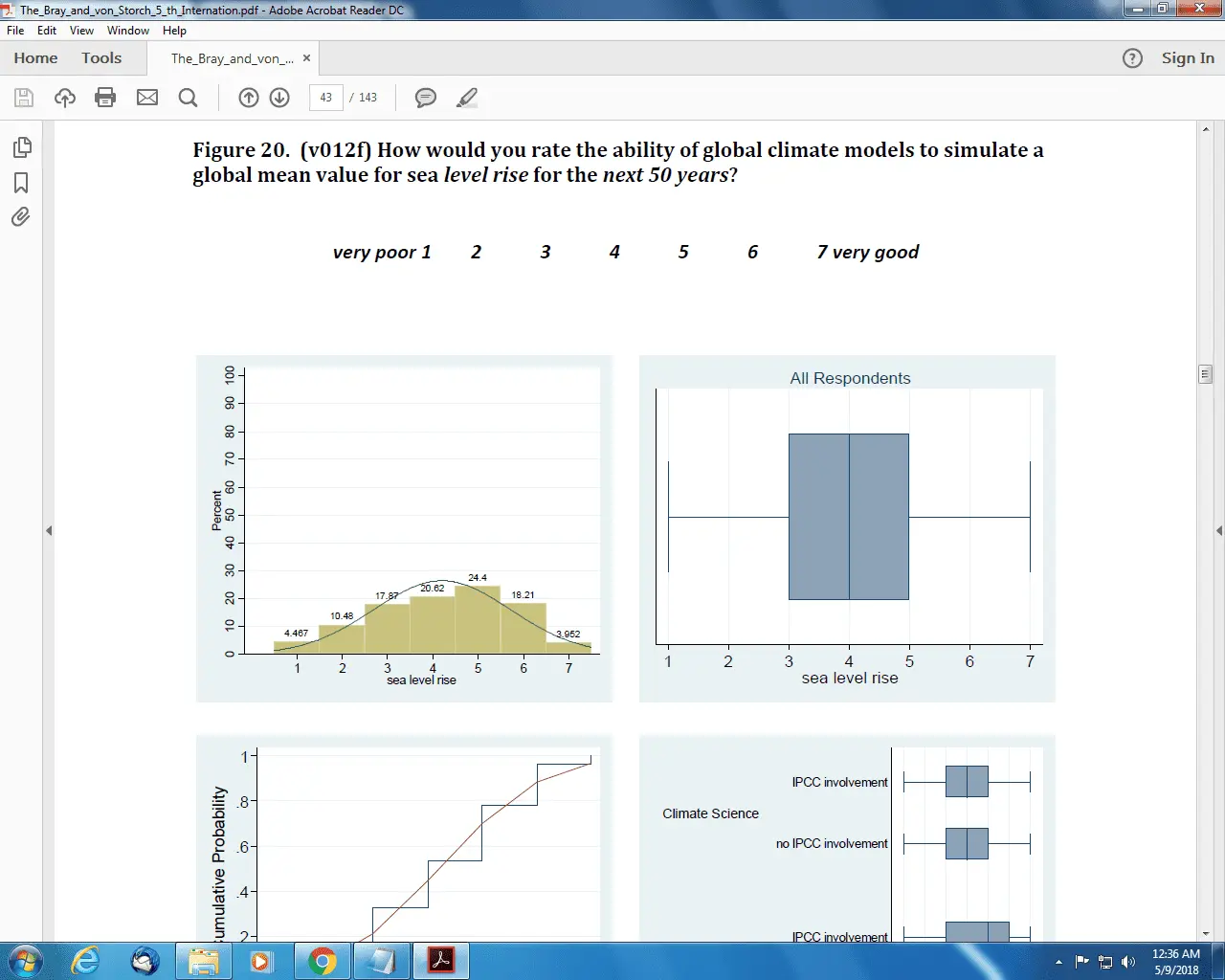Switch to the Tools tab

click(x=101, y=58)
